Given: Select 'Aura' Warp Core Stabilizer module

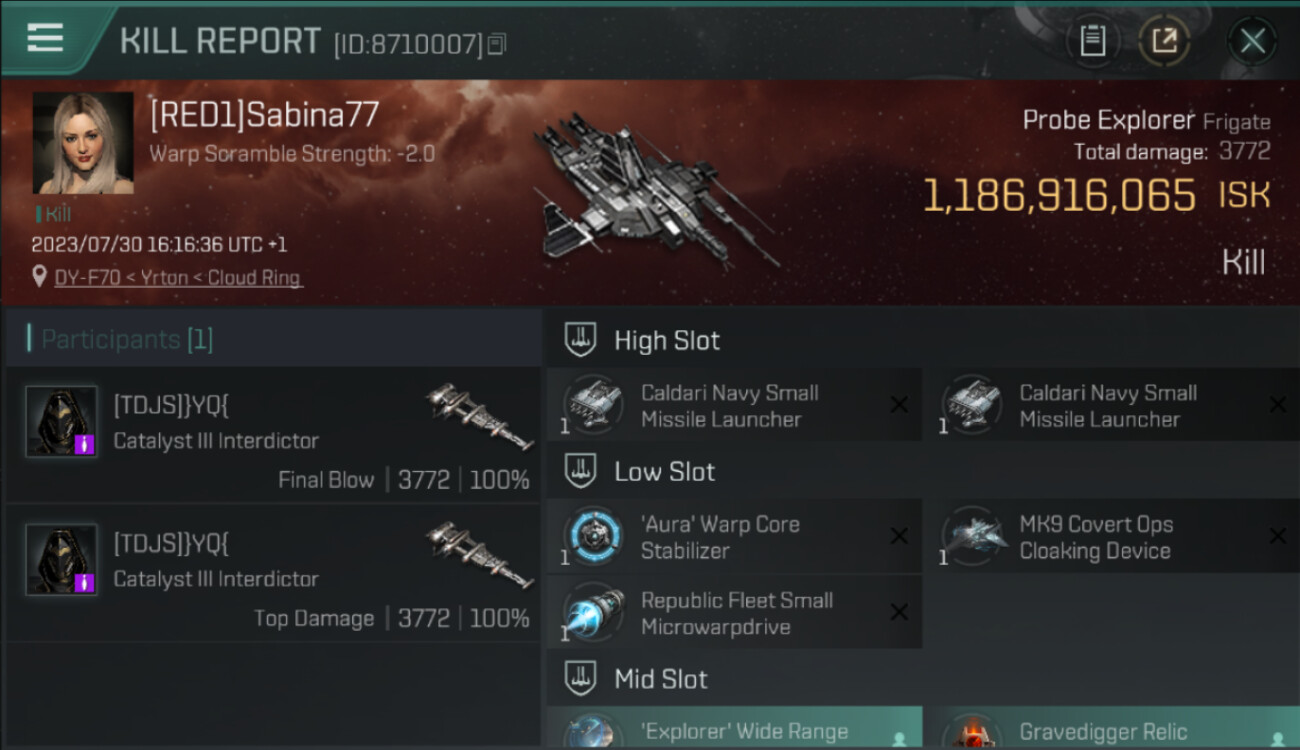Looking at the screenshot, I should (734, 537).
